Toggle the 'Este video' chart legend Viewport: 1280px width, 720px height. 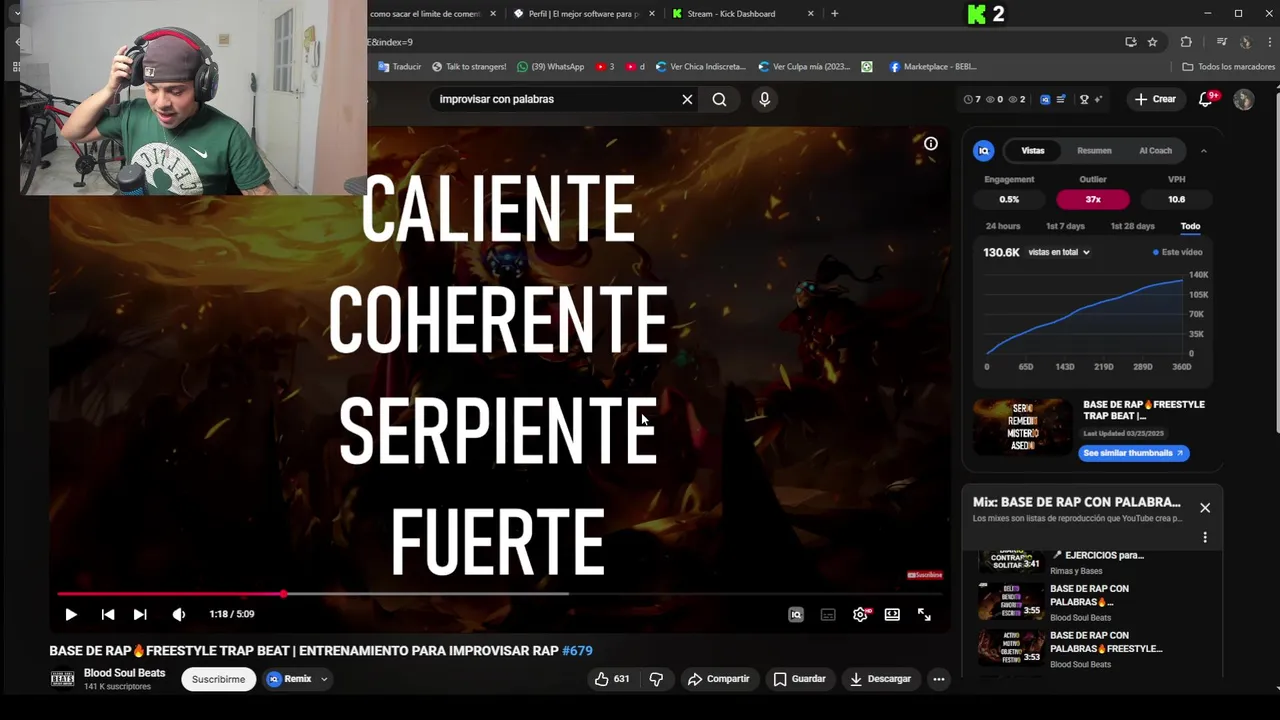coord(1178,253)
